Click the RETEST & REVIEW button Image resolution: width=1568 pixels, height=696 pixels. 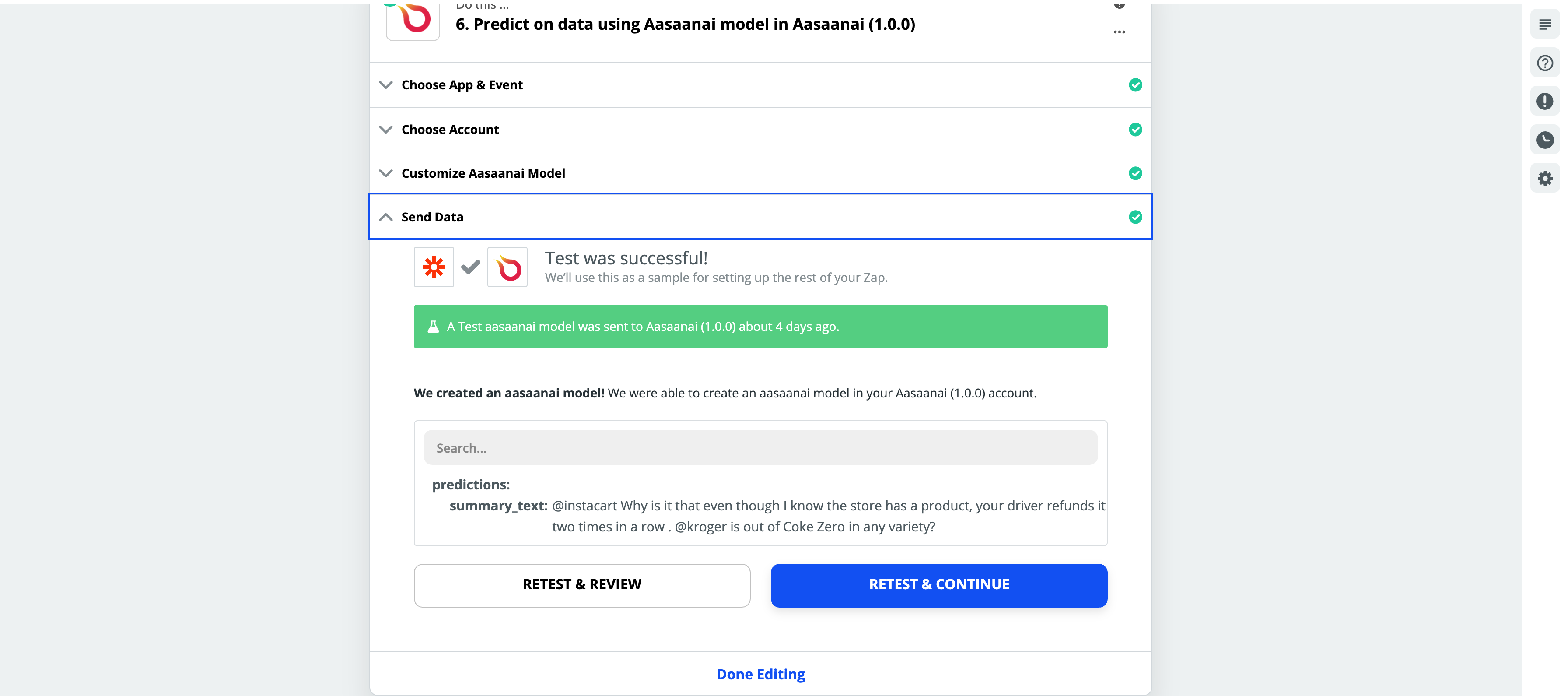tap(582, 584)
